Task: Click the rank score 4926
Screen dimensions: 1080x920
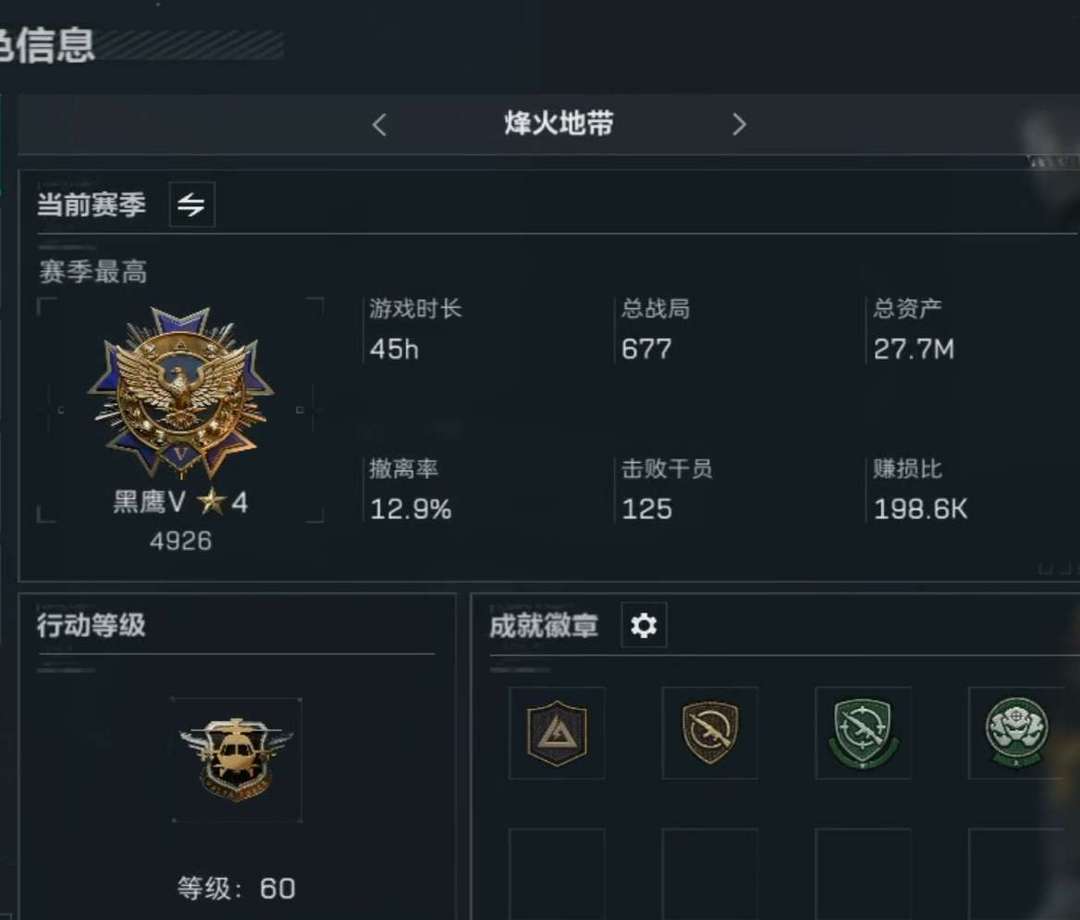Action: (x=181, y=541)
